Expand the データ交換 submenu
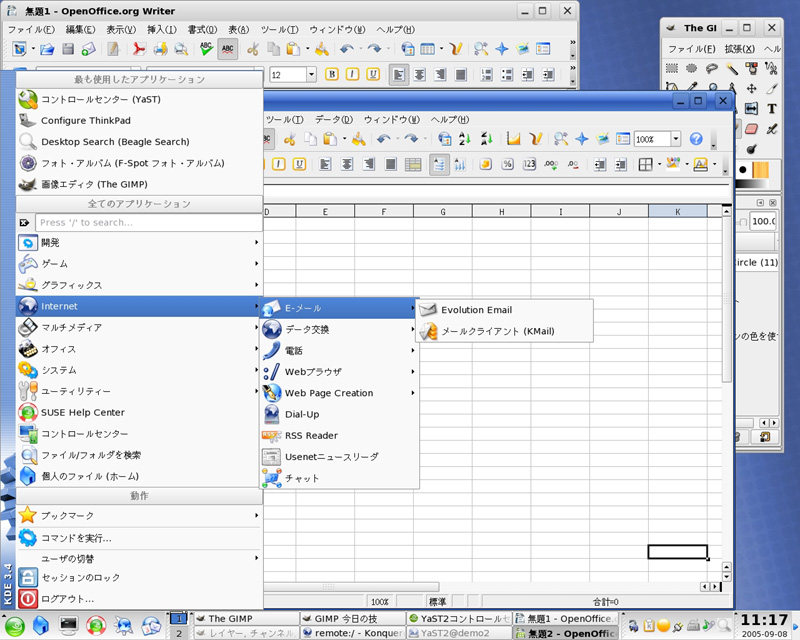This screenshot has width=800, height=640. click(340, 330)
